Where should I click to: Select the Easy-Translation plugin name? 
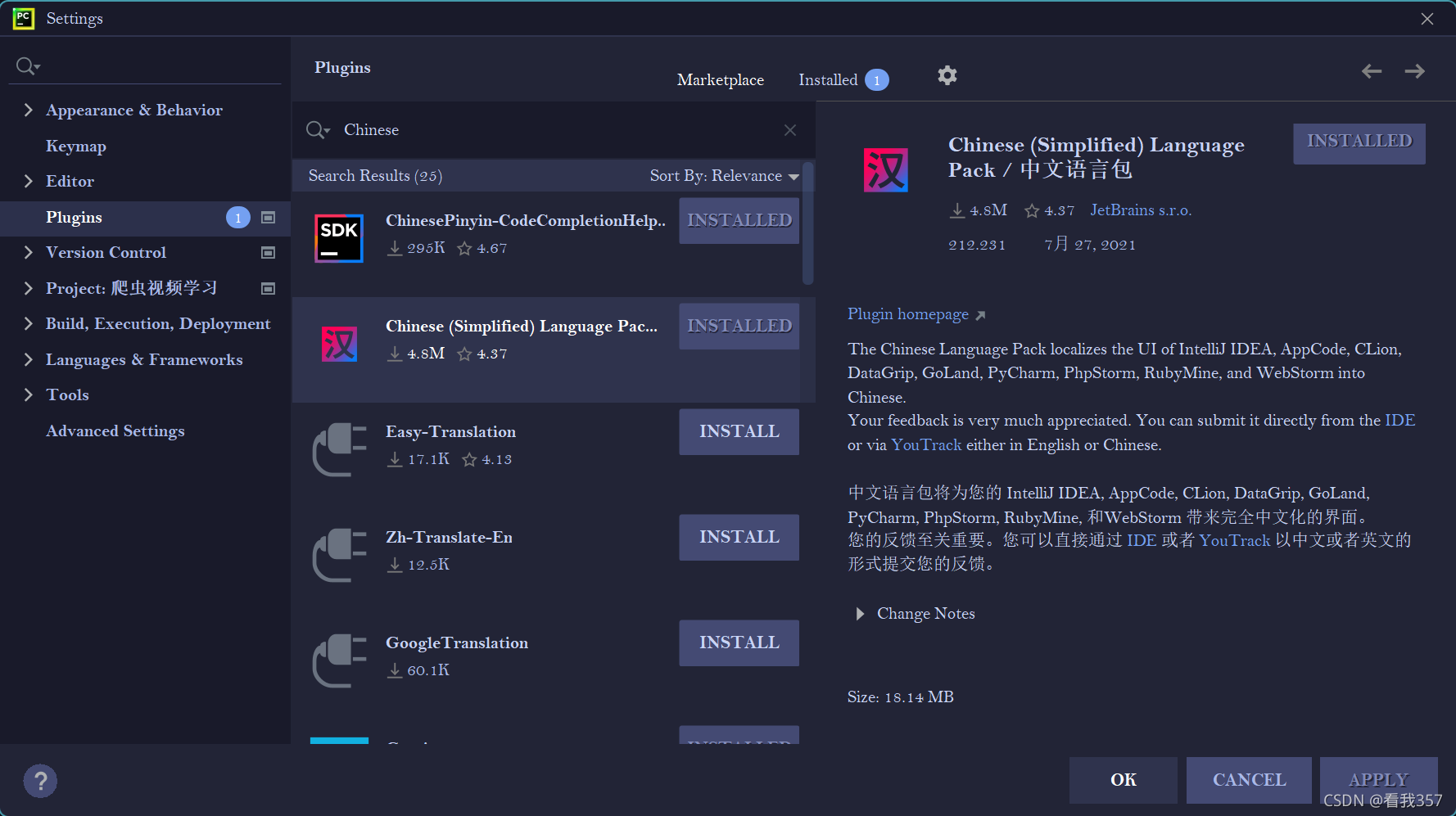pyautogui.click(x=451, y=432)
